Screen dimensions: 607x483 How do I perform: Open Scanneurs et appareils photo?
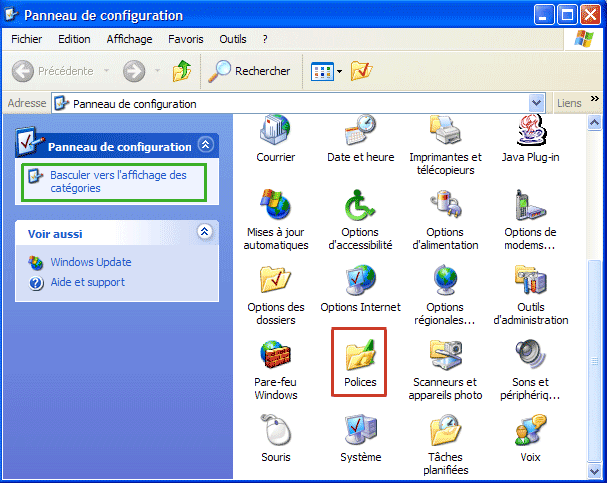click(x=445, y=370)
